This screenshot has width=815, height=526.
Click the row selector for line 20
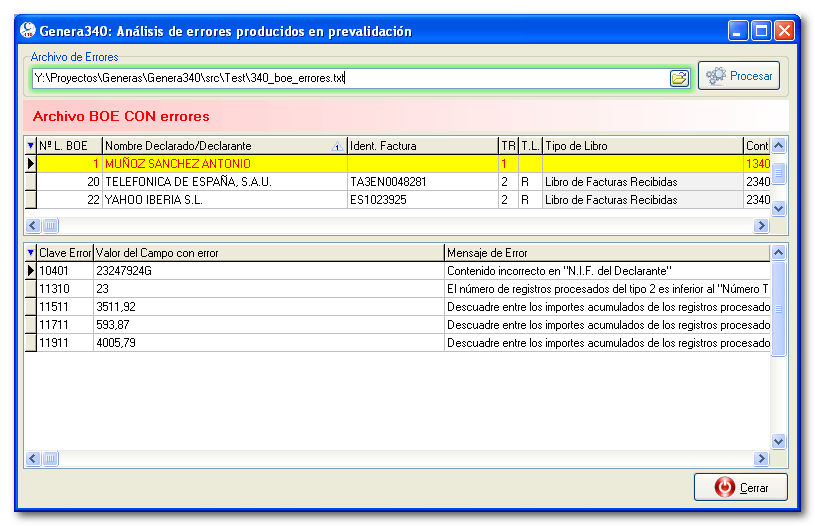pyautogui.click(x=31, y=182)
